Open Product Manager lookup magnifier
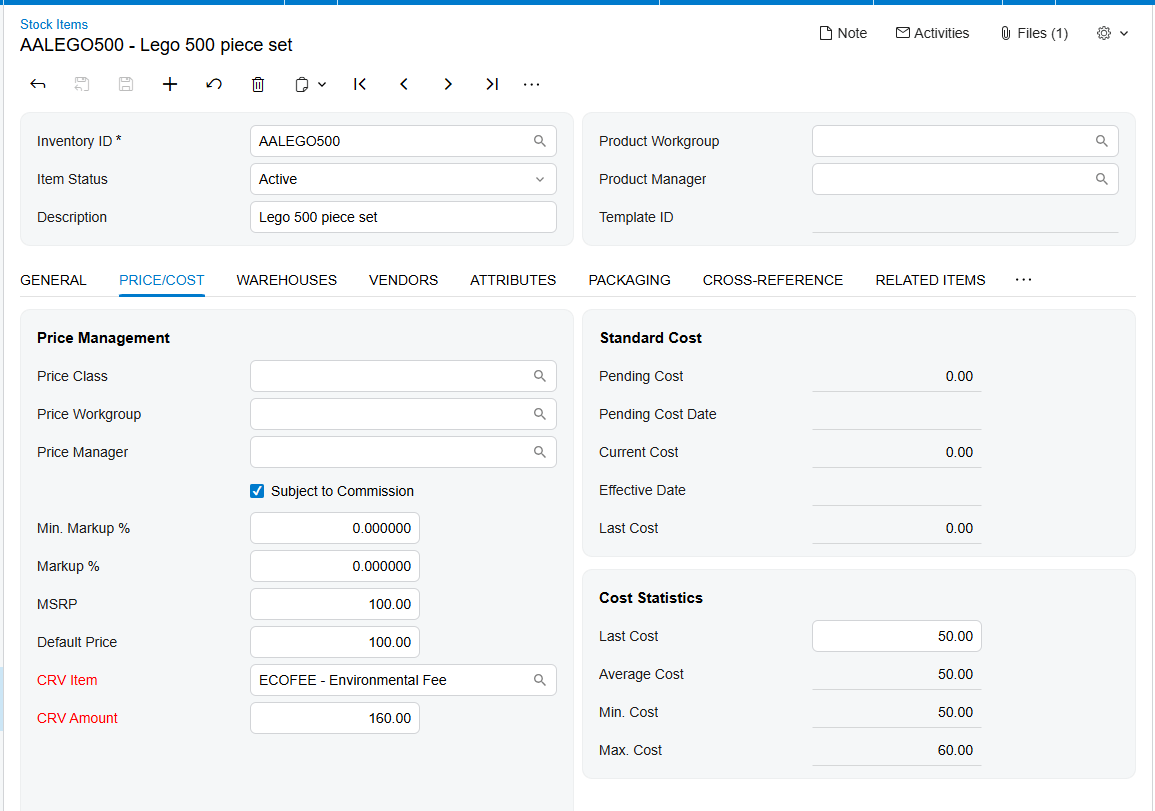This screenshot has width=1155, height=811. 1102,179
